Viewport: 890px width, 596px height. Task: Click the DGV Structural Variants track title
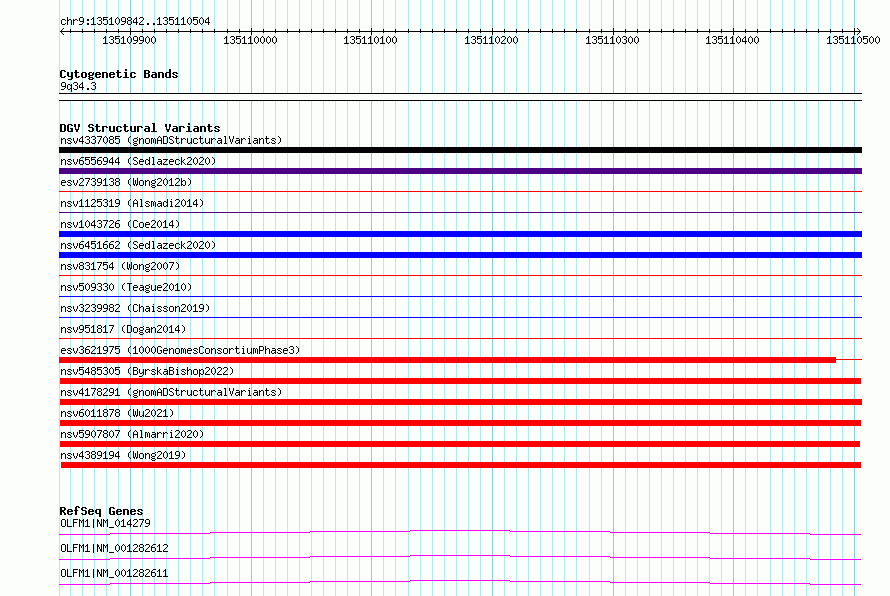click(140, 128)
